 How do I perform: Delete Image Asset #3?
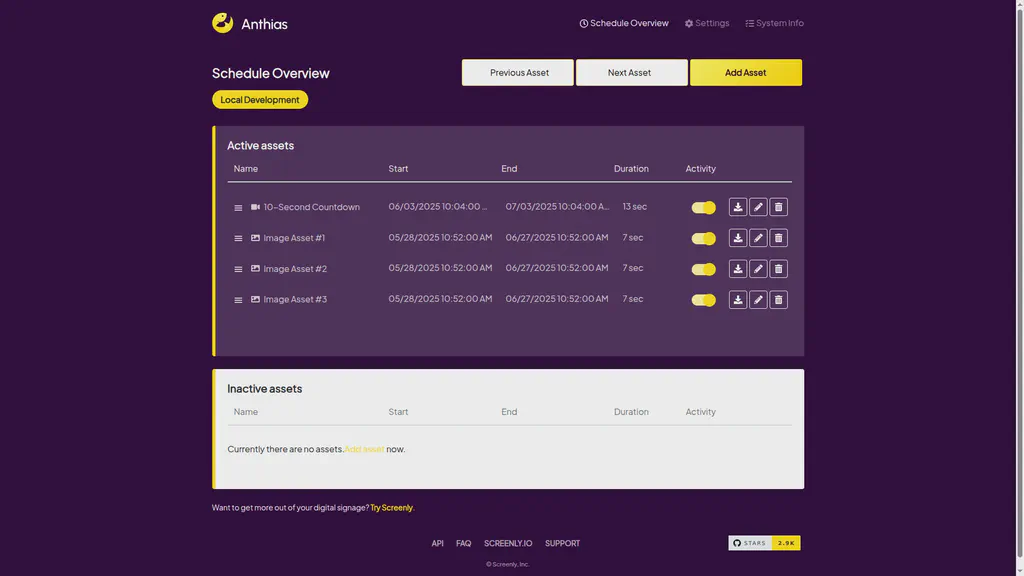click(778, 299)
